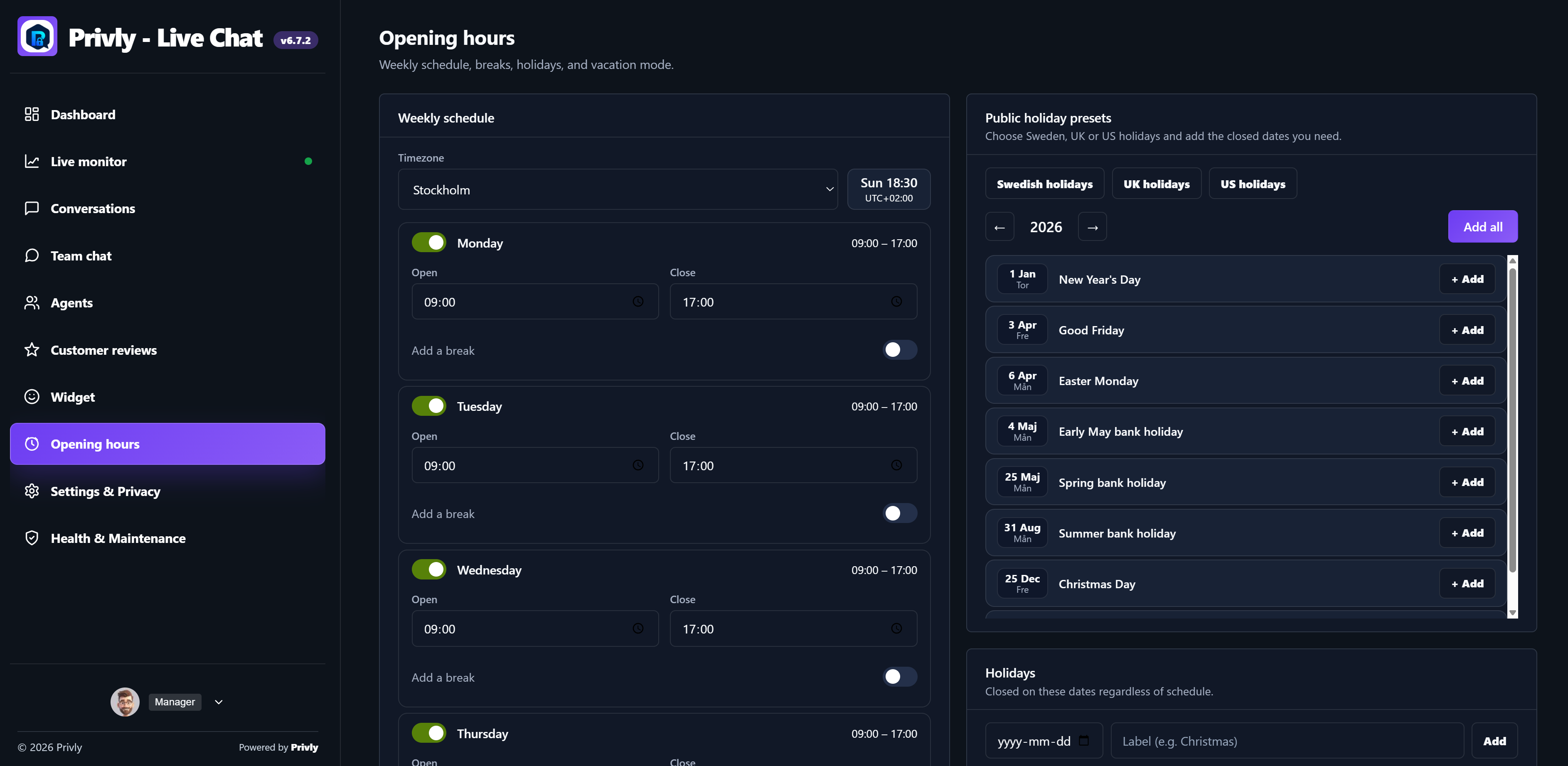
Task: Disable the Thursday open toggle
Action: point(428,733)
